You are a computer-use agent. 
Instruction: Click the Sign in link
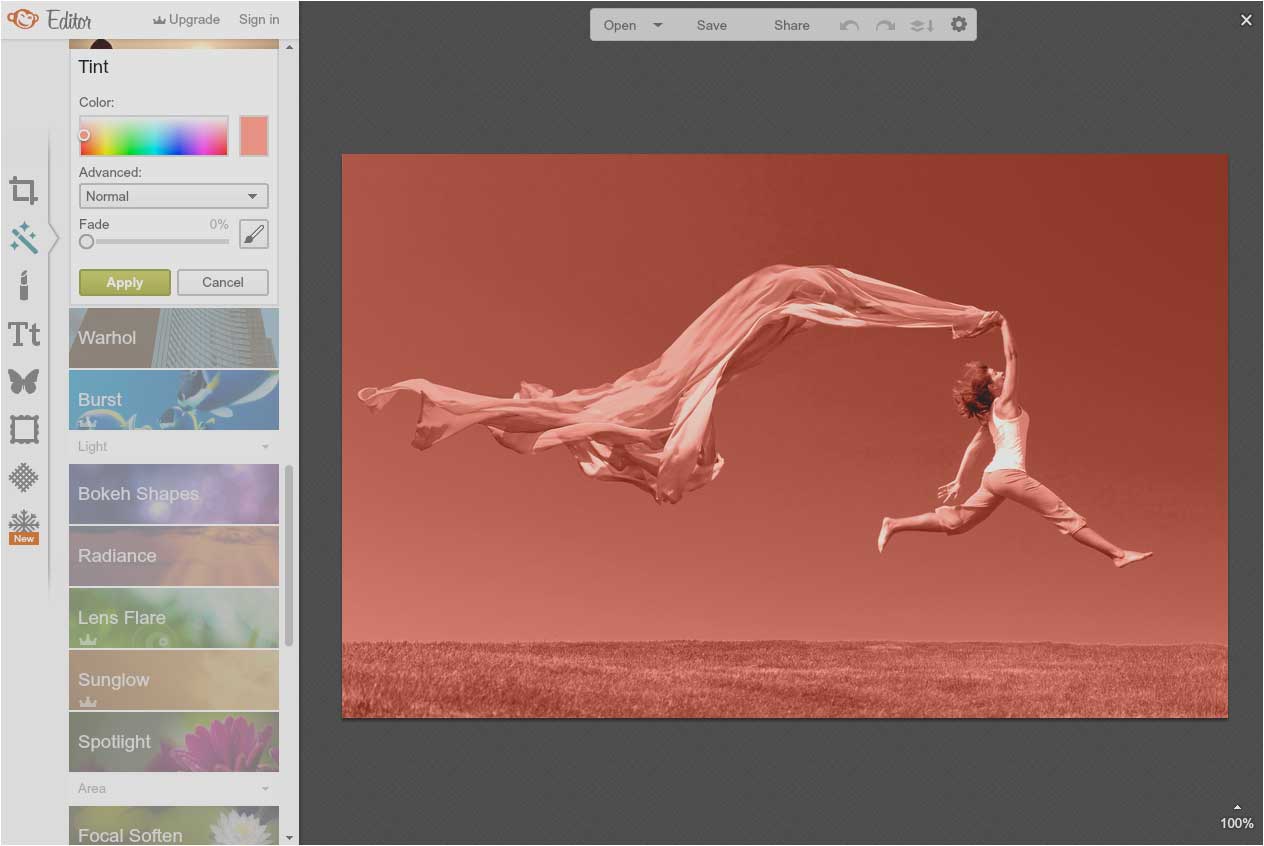point(259,19)
